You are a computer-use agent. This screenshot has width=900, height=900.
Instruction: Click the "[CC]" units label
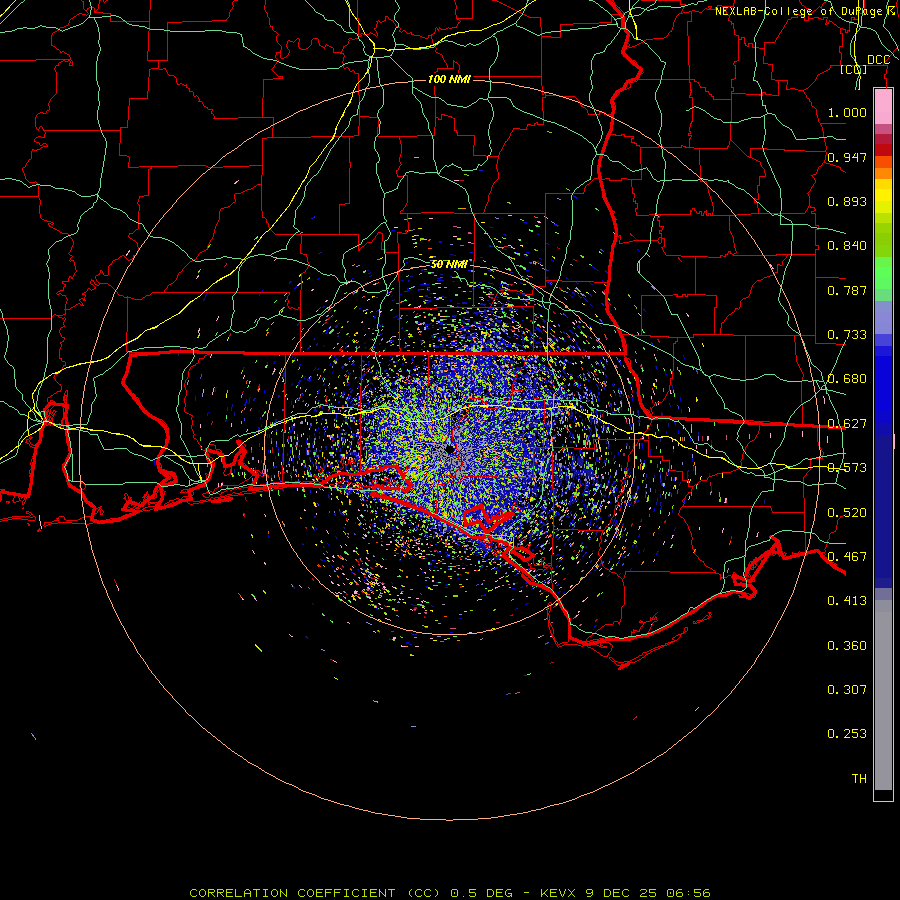854,69
